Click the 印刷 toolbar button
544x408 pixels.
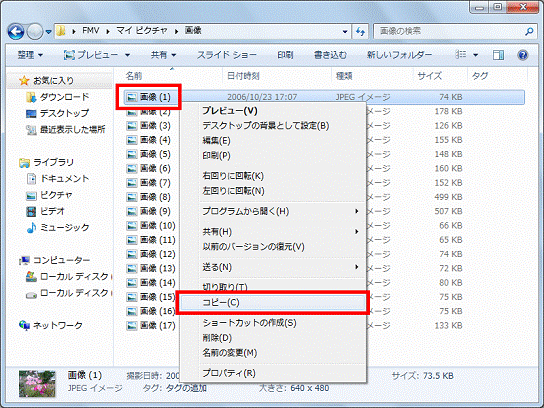pos(285,55)
